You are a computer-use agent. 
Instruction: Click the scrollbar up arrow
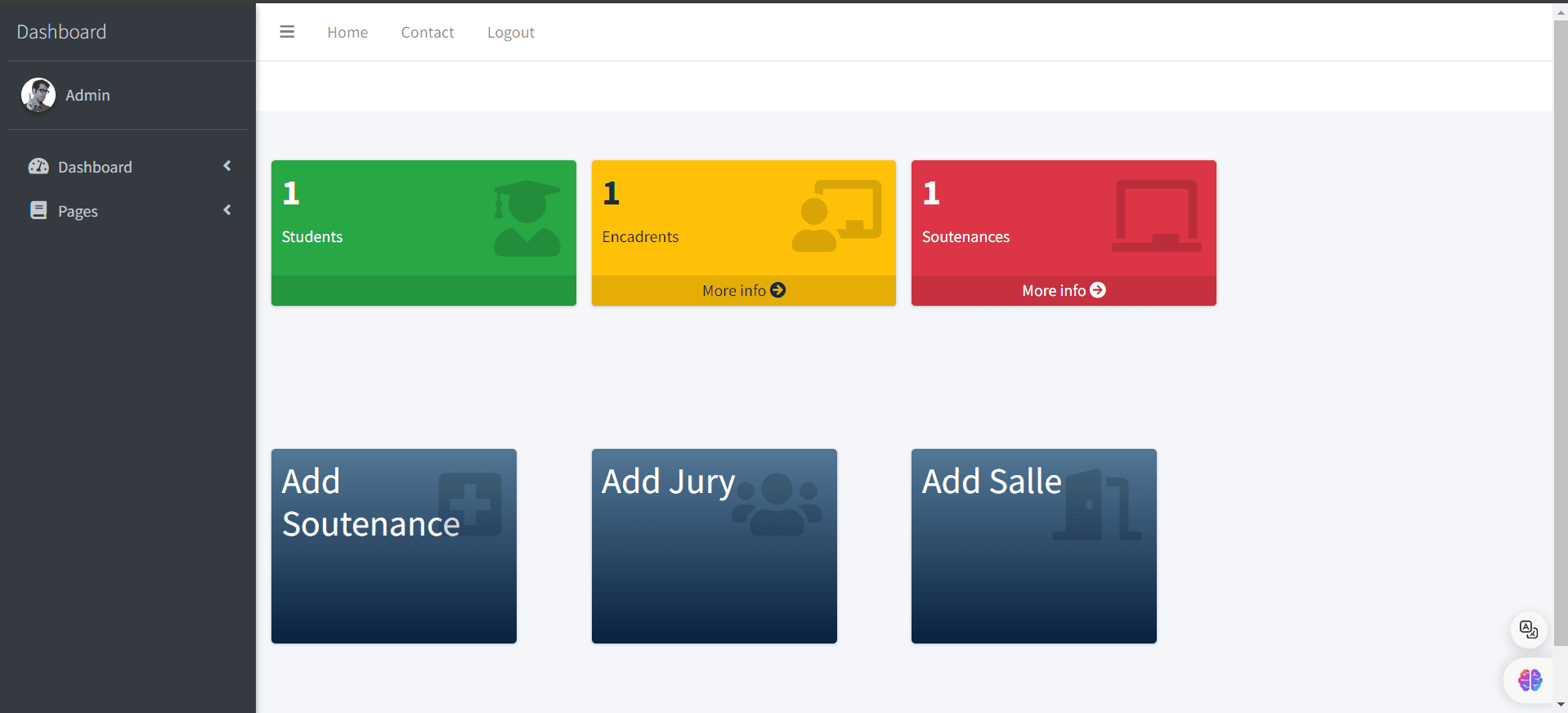(1561, 11)
